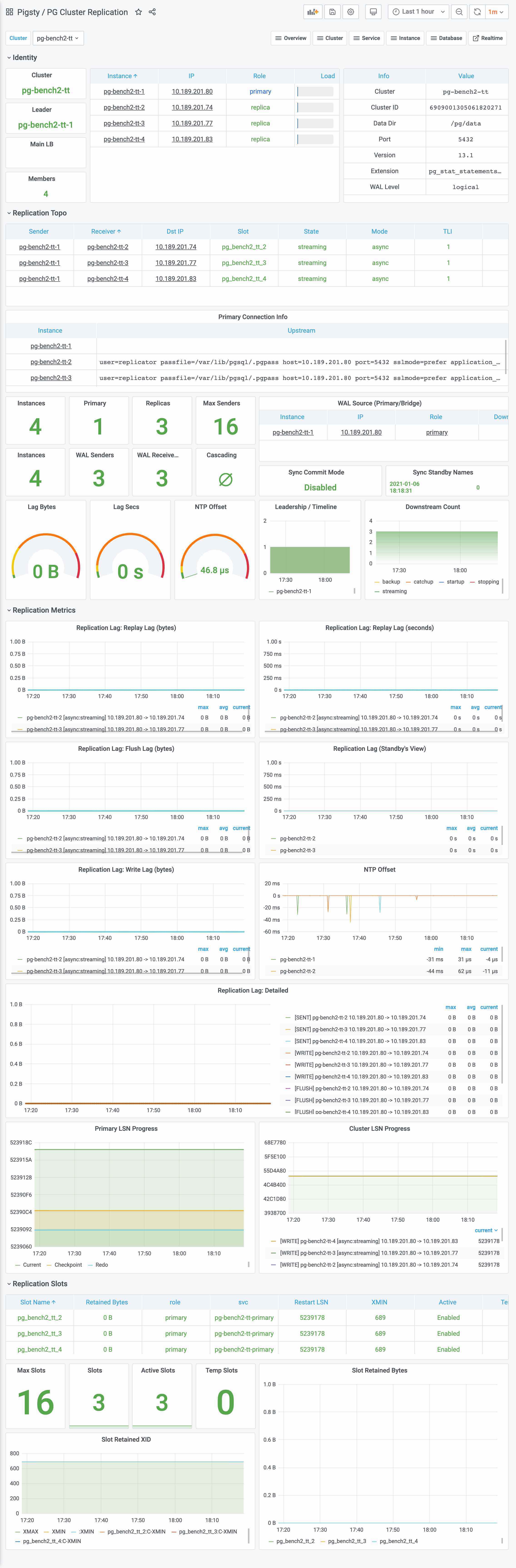Sort Identity table by Instance column

coord(122,76)
